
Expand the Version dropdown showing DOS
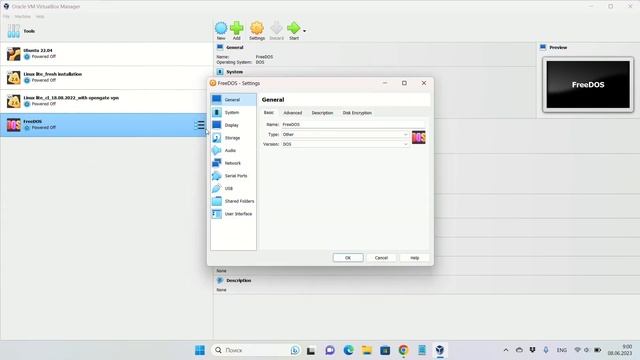pyautogui.click(x=345, y=144)
